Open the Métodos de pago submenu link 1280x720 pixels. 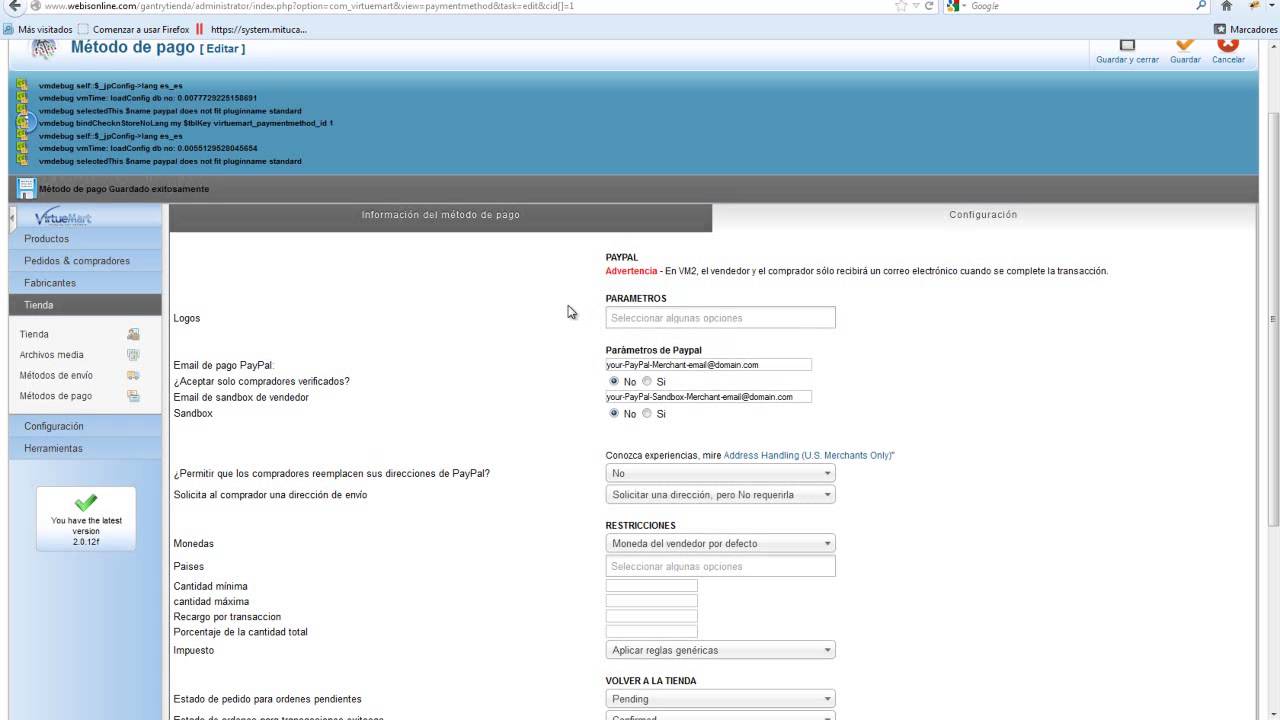coord(56,396)
